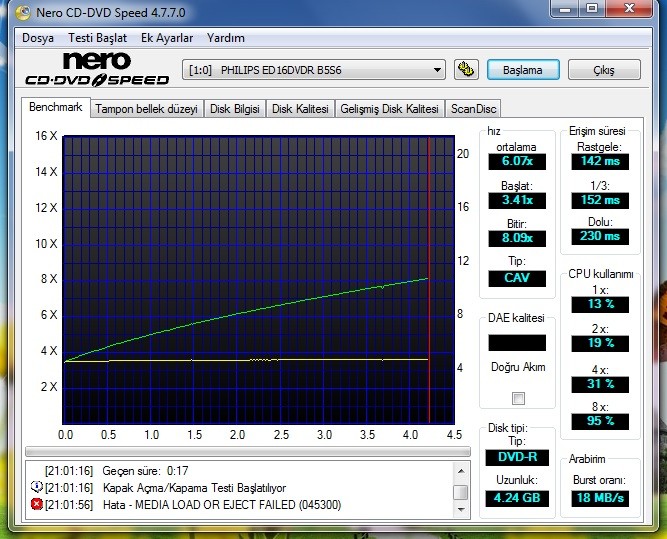Click the empty DAE kalitesi value box
The width and height of the screenshot is (667, 539).
click(x=517, y=343)
